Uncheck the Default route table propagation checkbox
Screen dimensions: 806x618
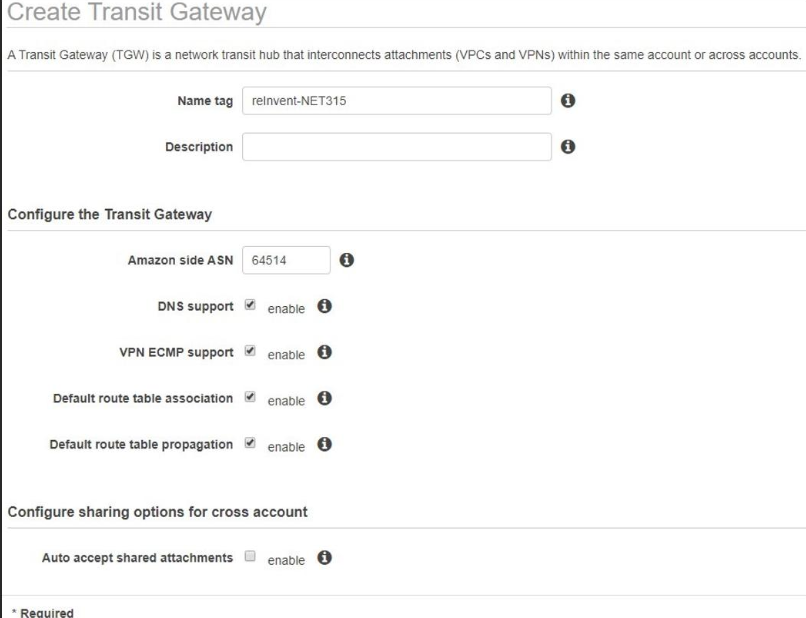250,444
